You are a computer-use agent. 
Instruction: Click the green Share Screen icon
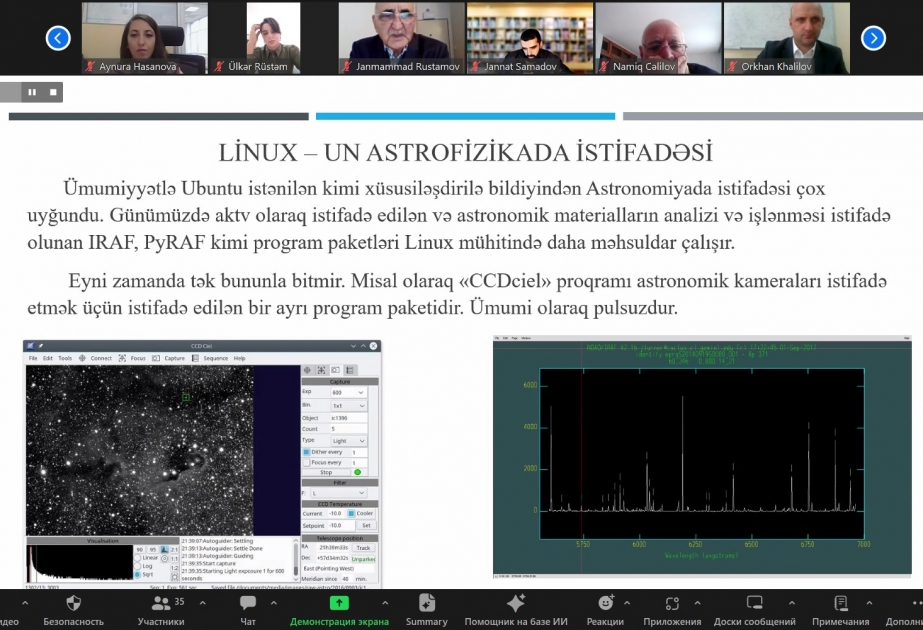pyautogui.click(x=339, y=603)
